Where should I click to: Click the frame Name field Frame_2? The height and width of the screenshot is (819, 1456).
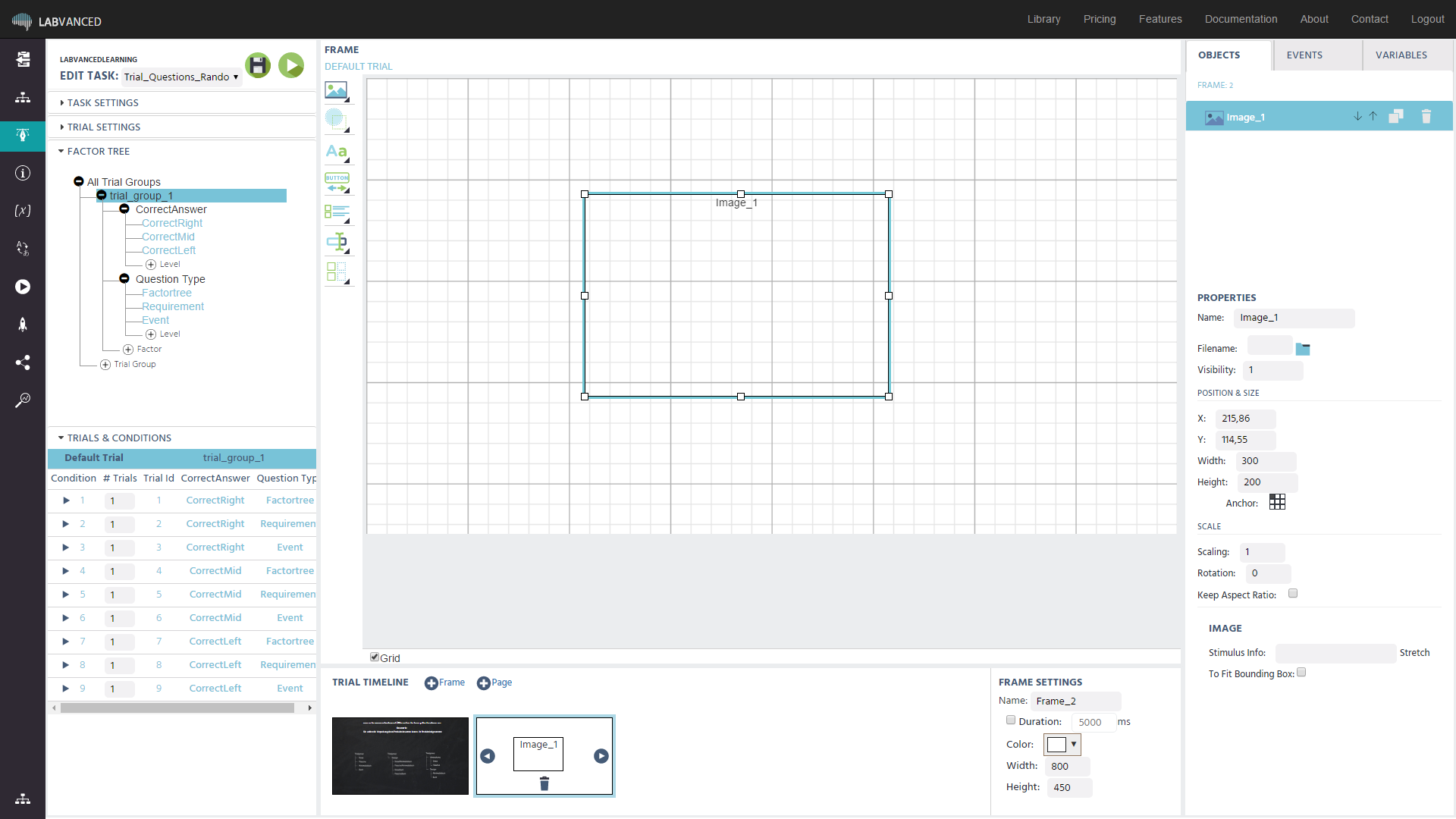[x=1075, y=701]
